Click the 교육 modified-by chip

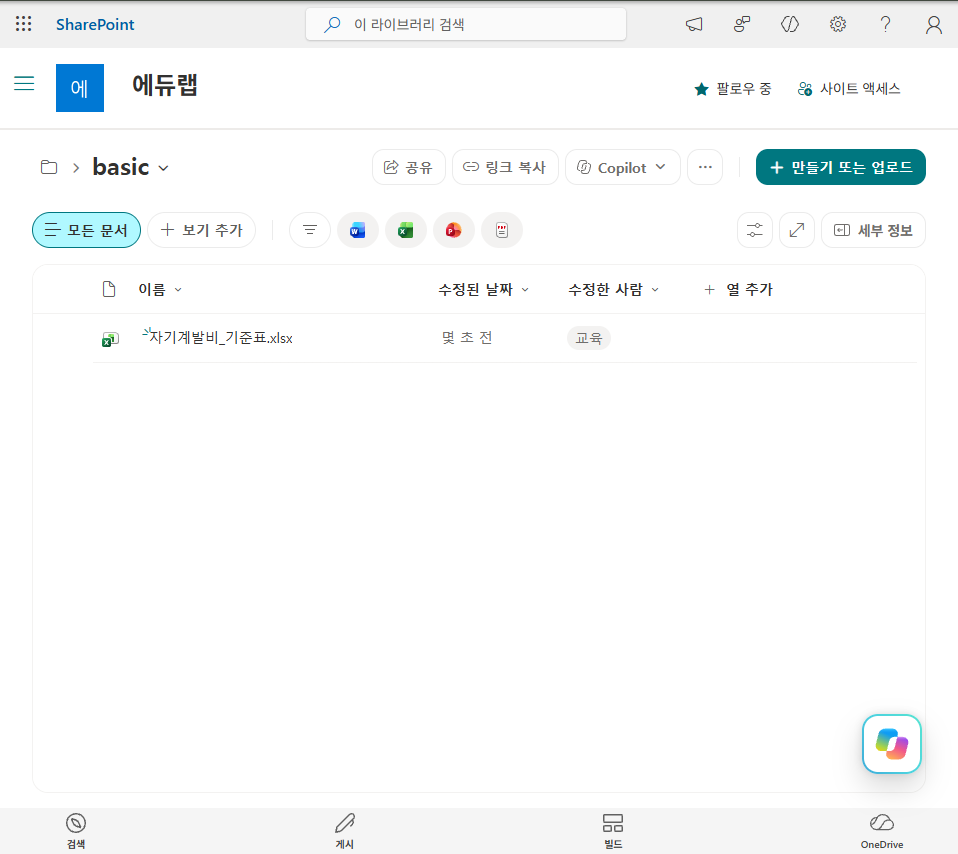pos(589,338)
